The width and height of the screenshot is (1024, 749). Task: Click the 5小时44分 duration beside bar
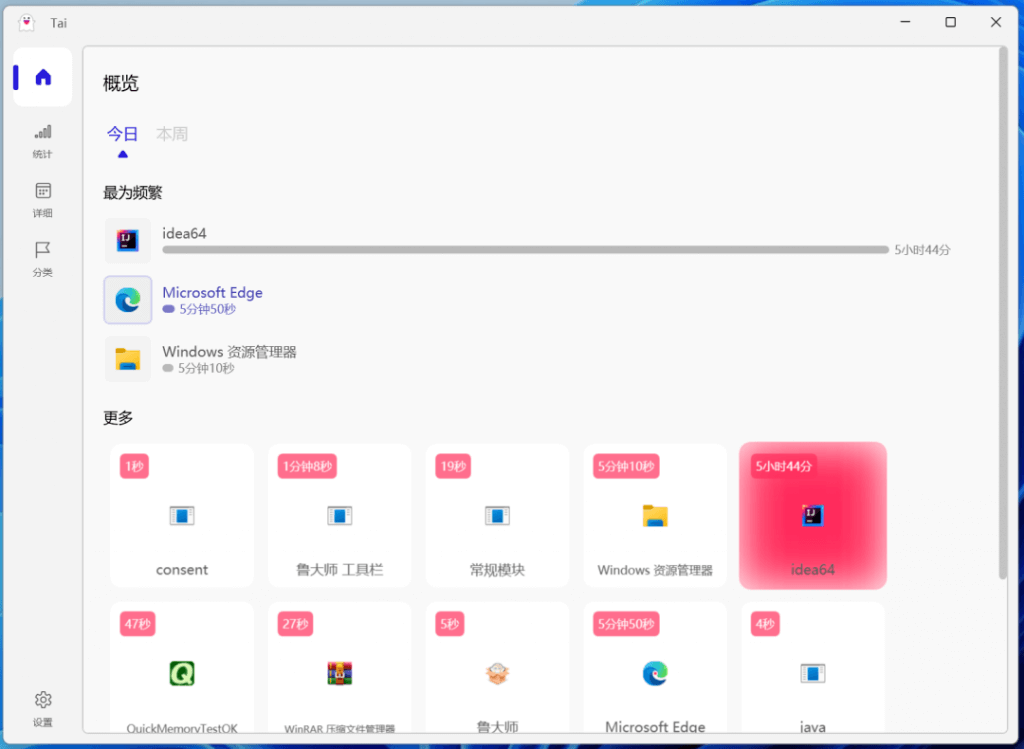pos(922,249)
